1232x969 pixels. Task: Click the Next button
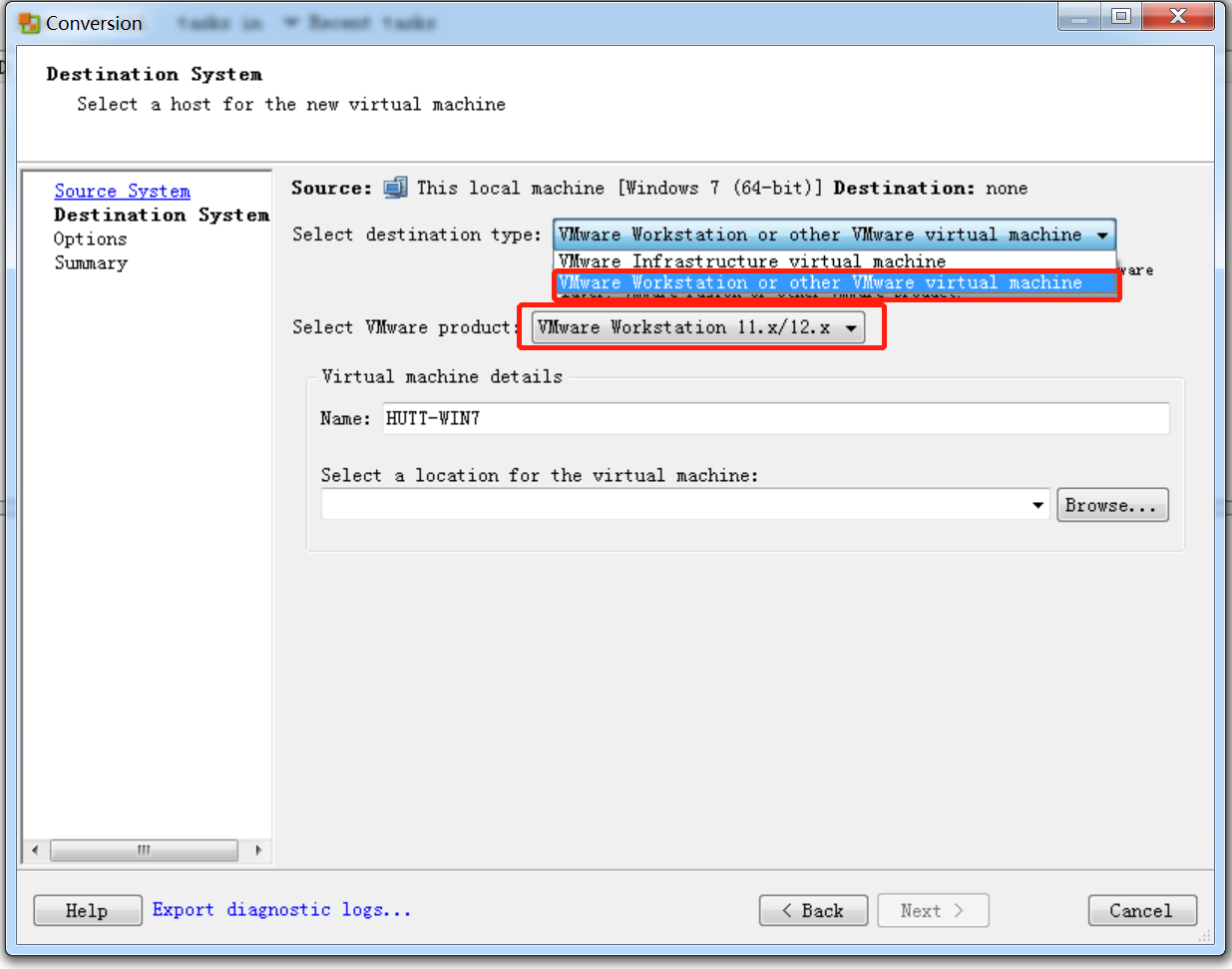tap(933, 910)
